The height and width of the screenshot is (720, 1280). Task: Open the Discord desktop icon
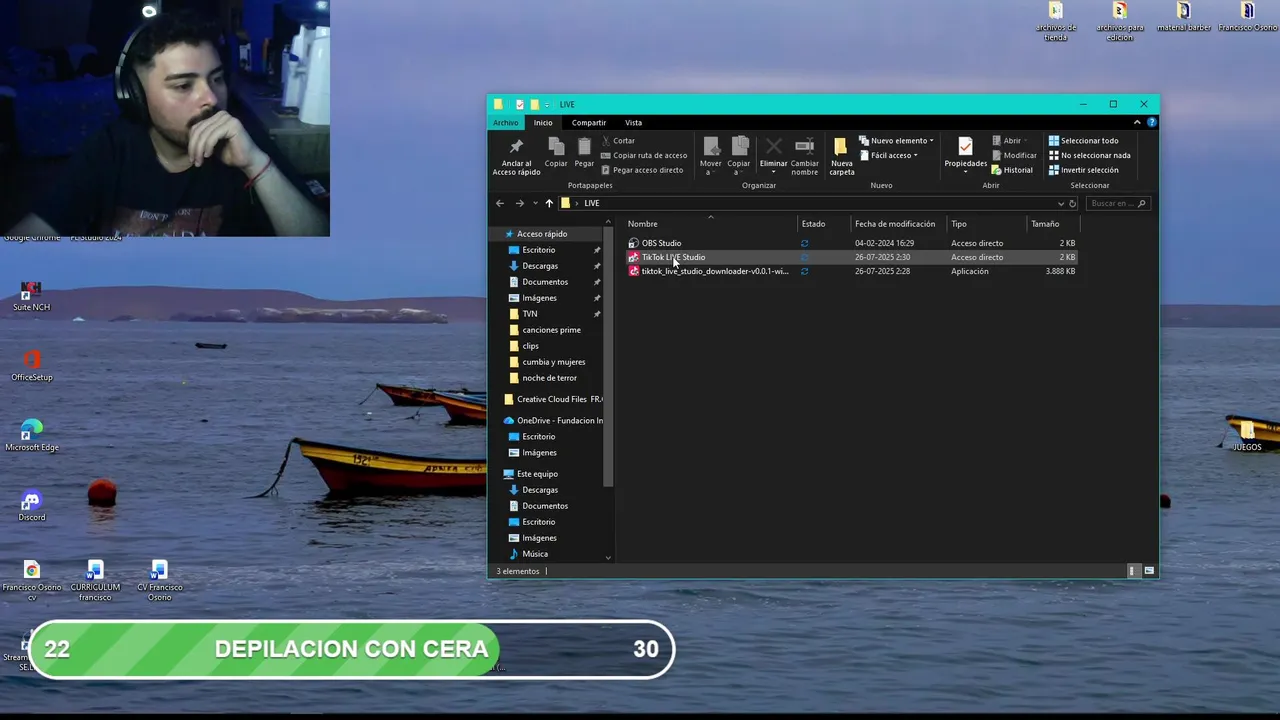pos(32,505)
